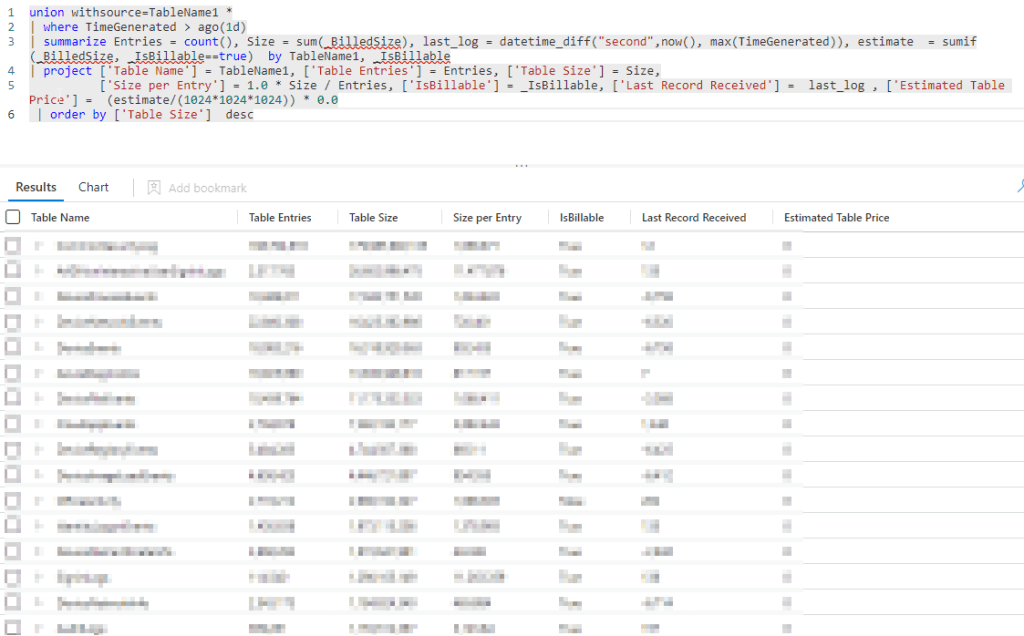Switch to the Results tab

[x=36, y=187]
